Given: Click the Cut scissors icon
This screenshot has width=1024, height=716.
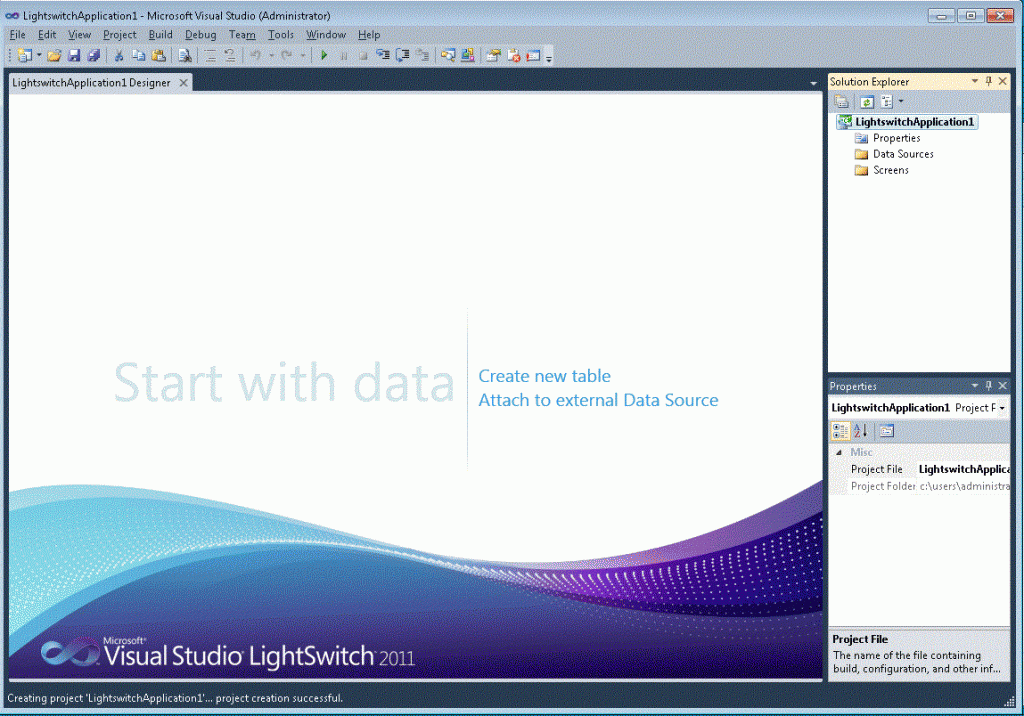Looking at the screenshot, I should [119, 56].
